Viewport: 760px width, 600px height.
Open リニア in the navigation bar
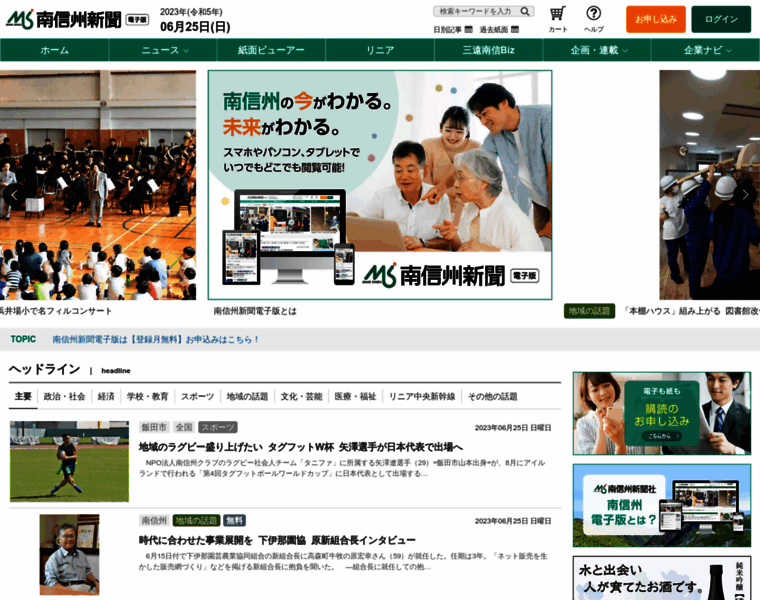380,50
